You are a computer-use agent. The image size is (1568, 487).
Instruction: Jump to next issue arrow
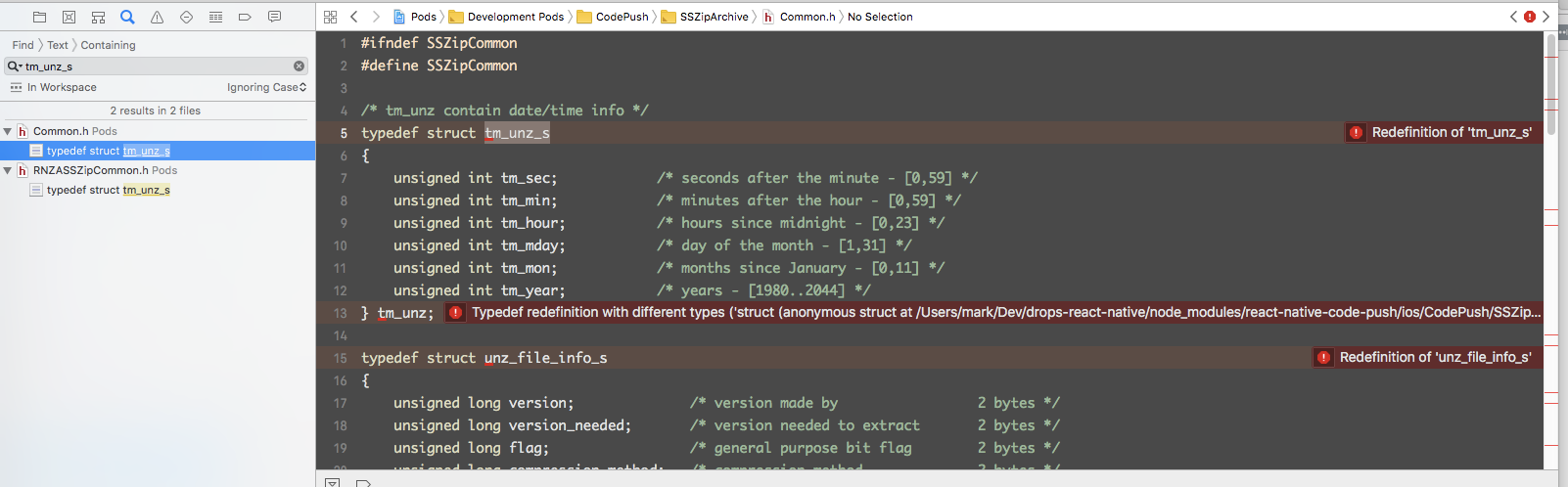1546,17
